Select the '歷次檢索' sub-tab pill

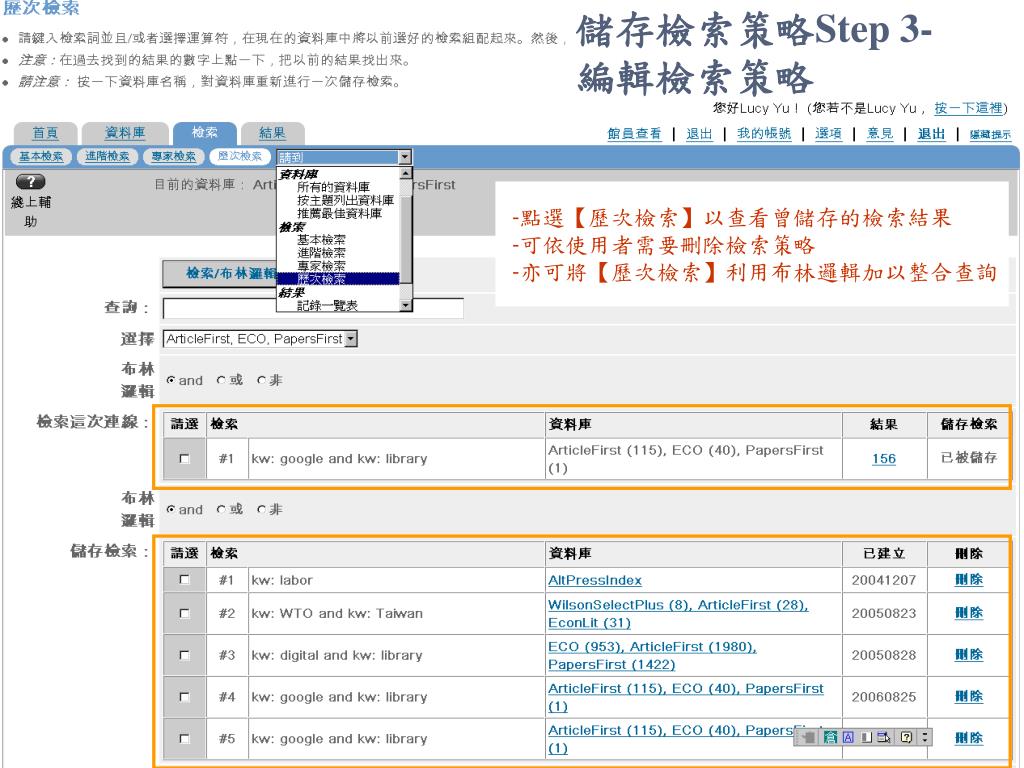point(240,156)
